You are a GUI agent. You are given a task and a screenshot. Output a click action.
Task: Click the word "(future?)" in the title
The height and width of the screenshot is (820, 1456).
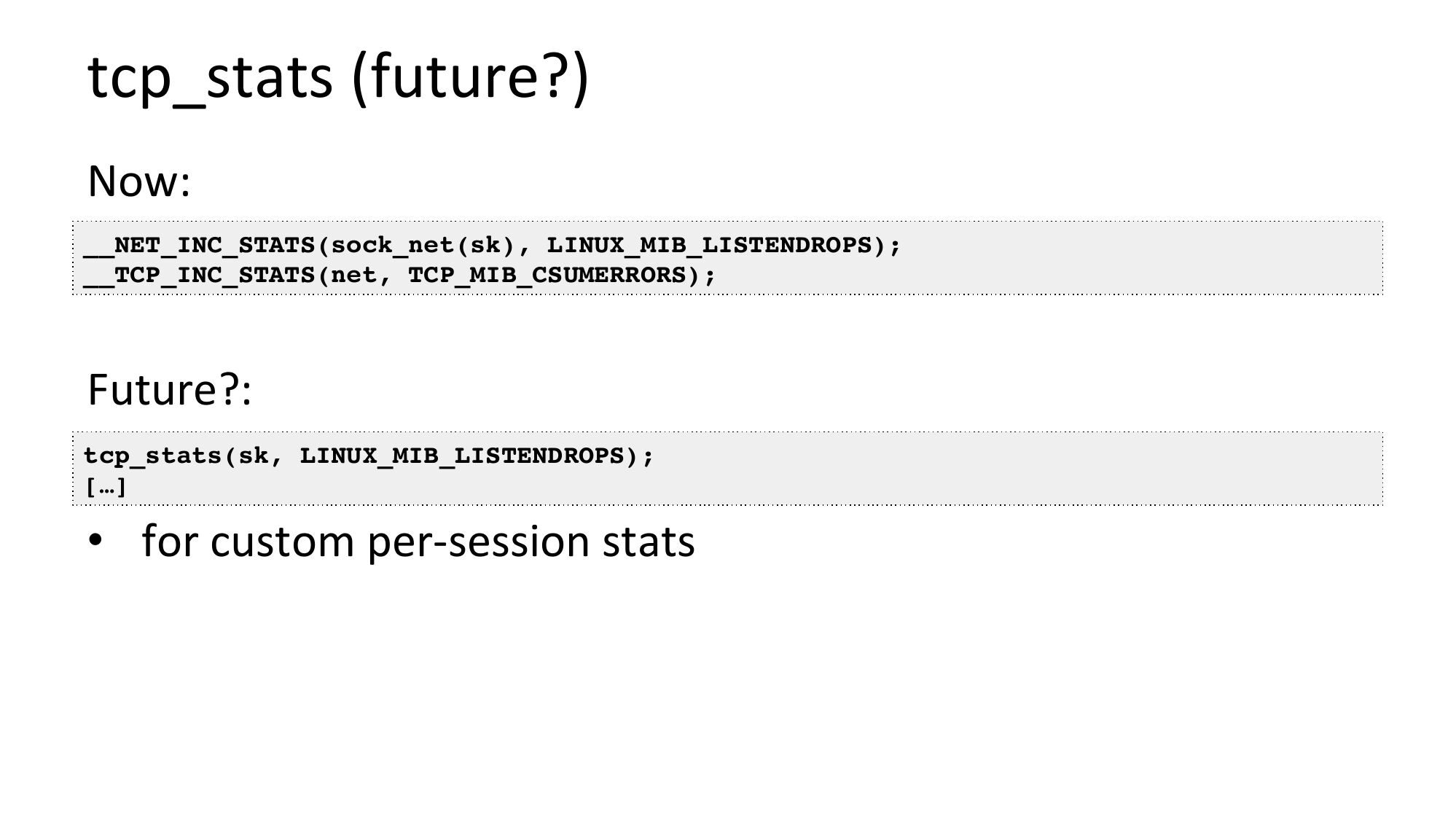coord(470,77)
